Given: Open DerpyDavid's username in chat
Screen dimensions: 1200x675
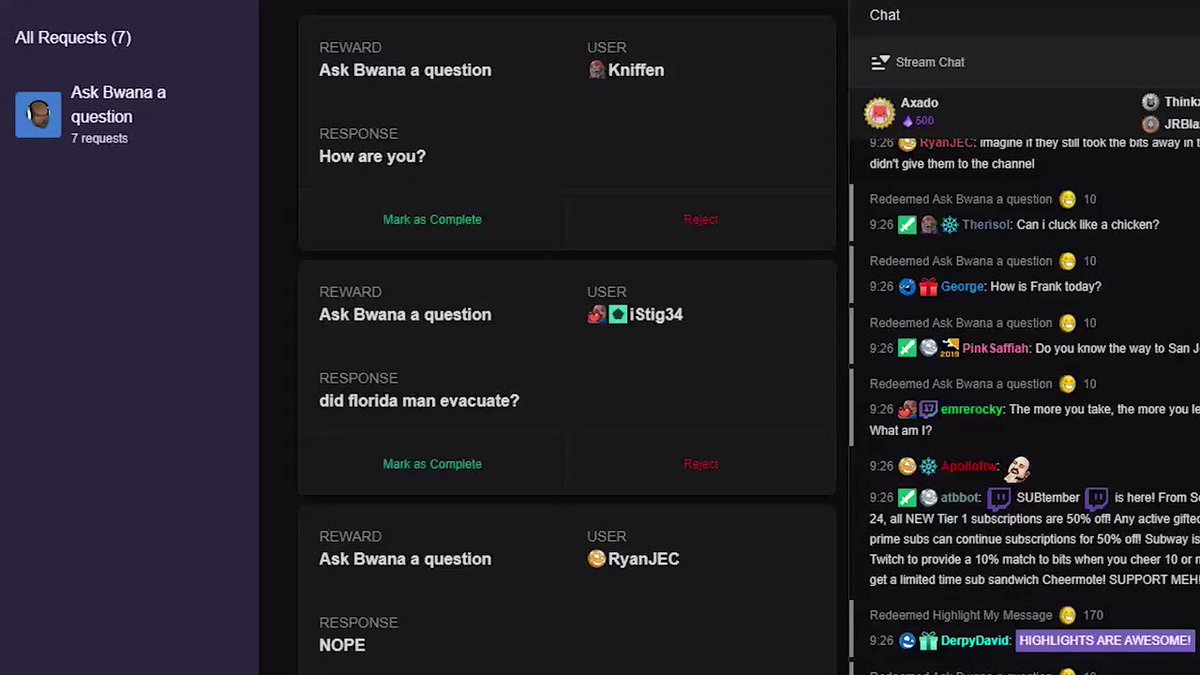Looking at the screenshot, I should tap(976, 641).
